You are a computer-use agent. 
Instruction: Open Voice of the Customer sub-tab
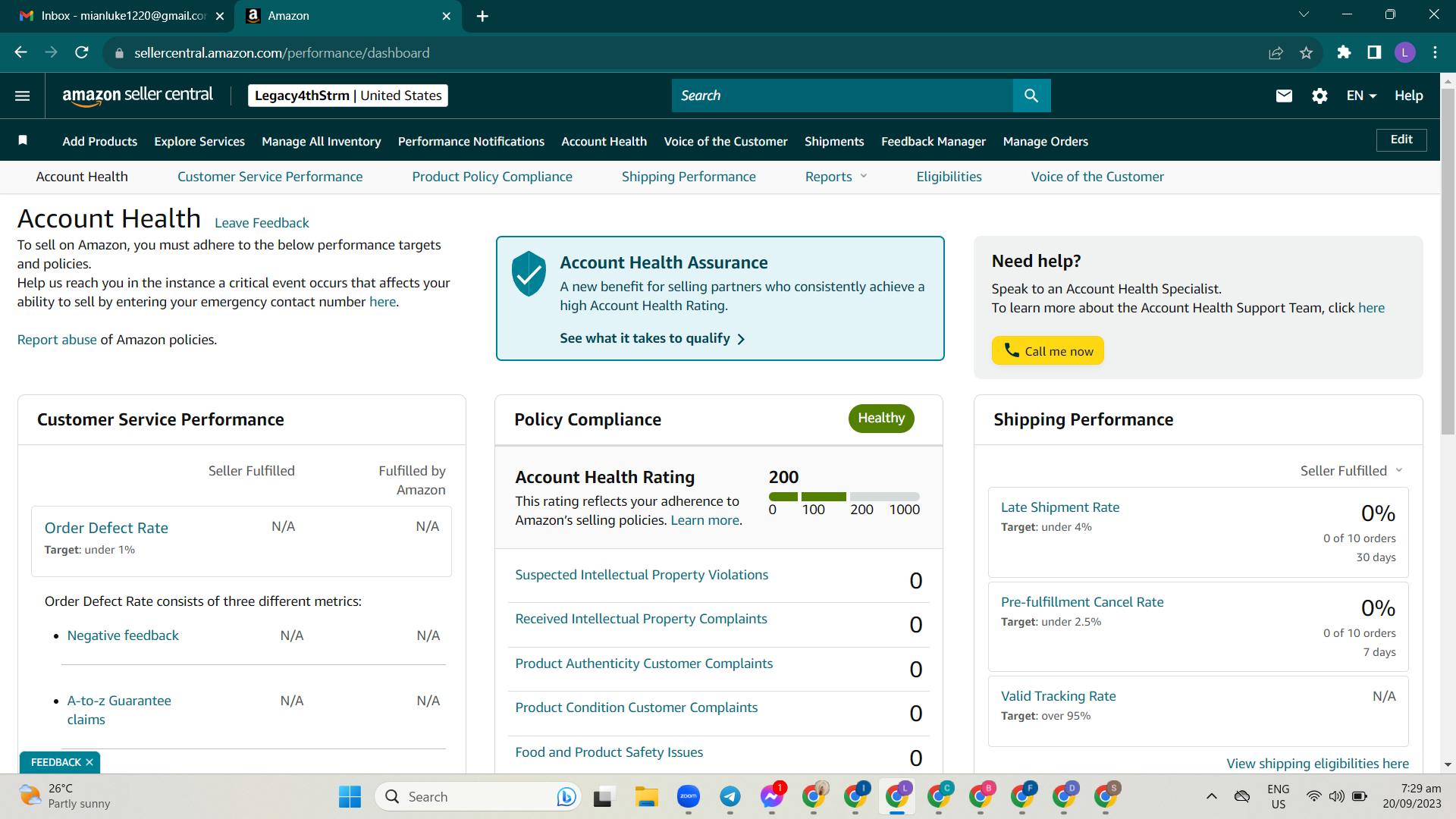[x=1097, y=177]
